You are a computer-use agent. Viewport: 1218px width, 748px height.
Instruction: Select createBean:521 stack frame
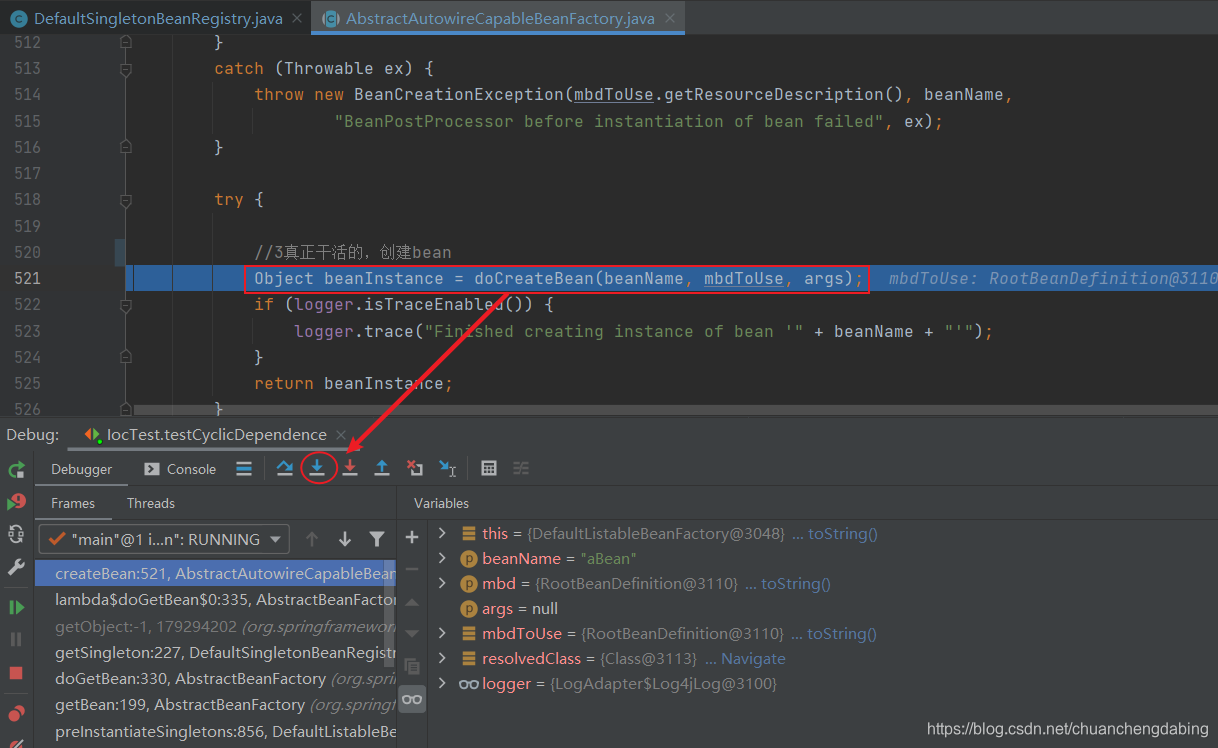(x=216, y=573)
